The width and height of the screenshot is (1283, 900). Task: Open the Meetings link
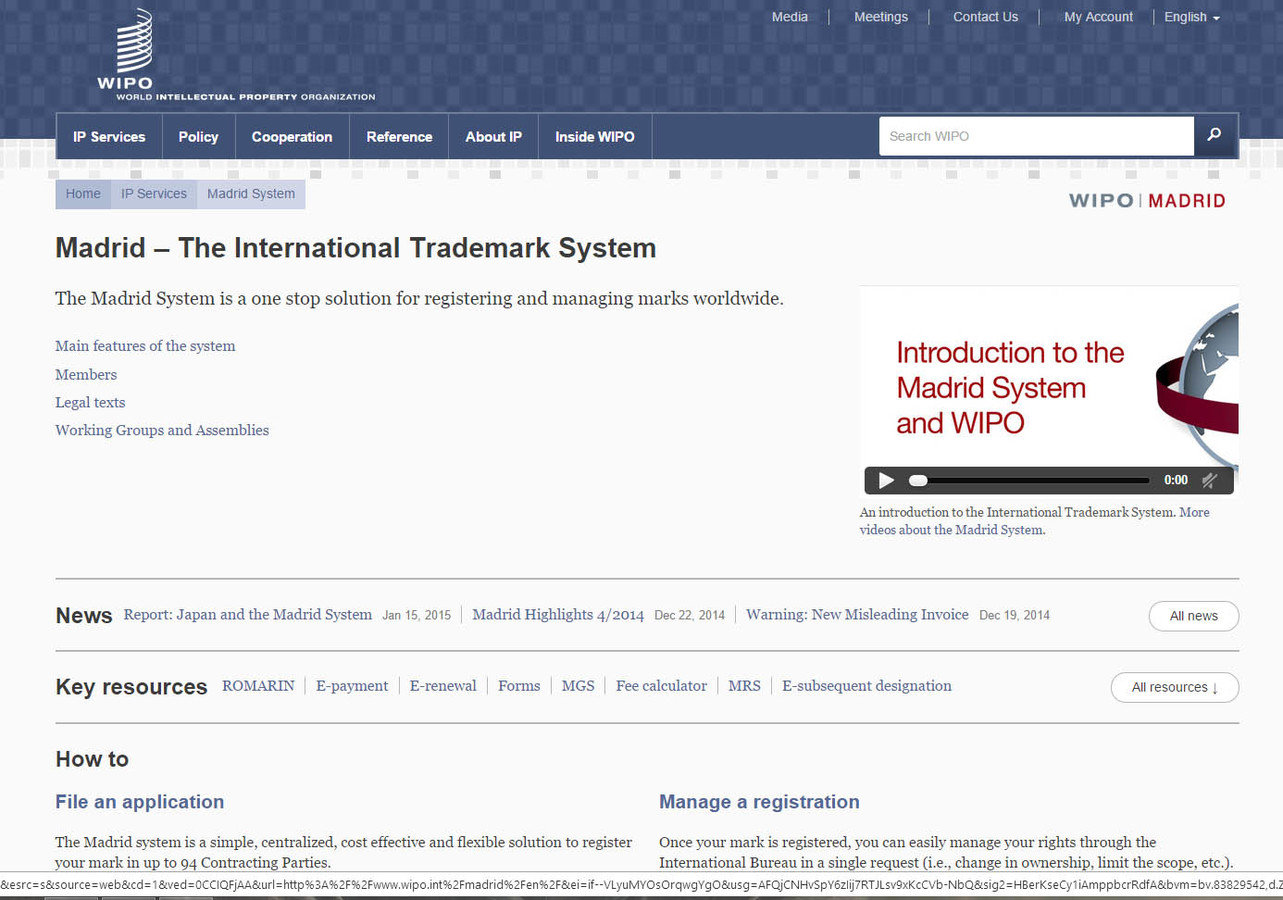click(881, 17)
